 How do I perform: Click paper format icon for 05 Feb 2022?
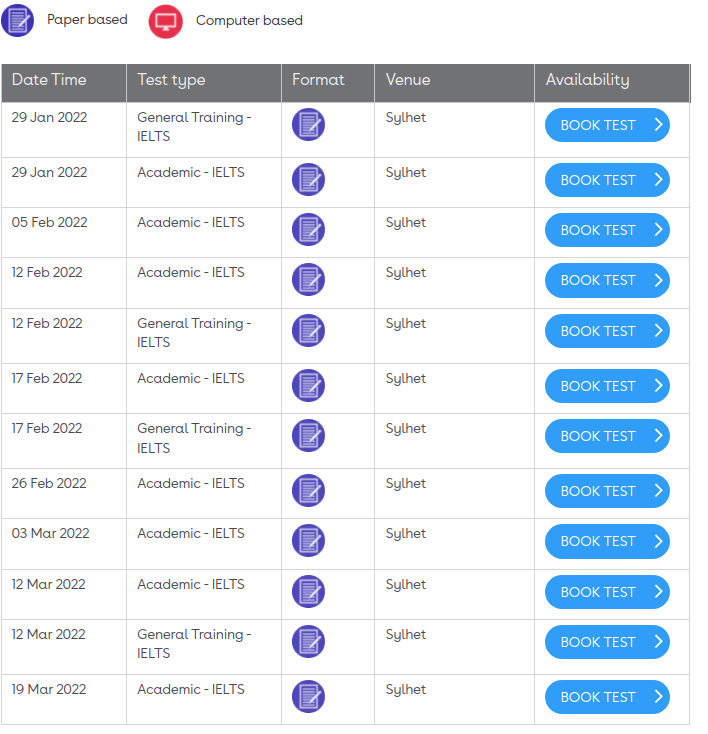(308, 229)
